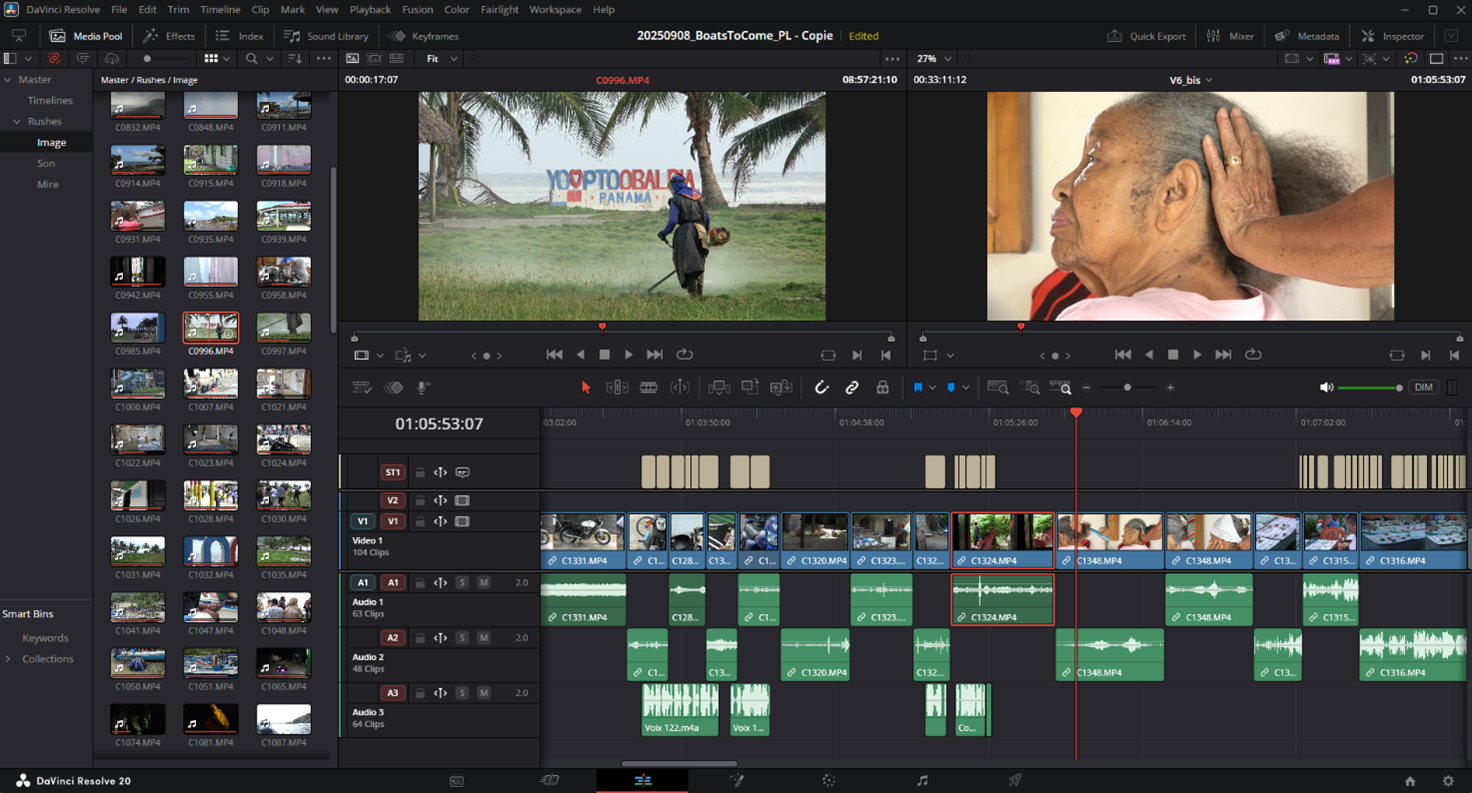
Task: Open the source viewer Fit zoom dropdown
Action: pyautogui.click(x=441, y=59)
